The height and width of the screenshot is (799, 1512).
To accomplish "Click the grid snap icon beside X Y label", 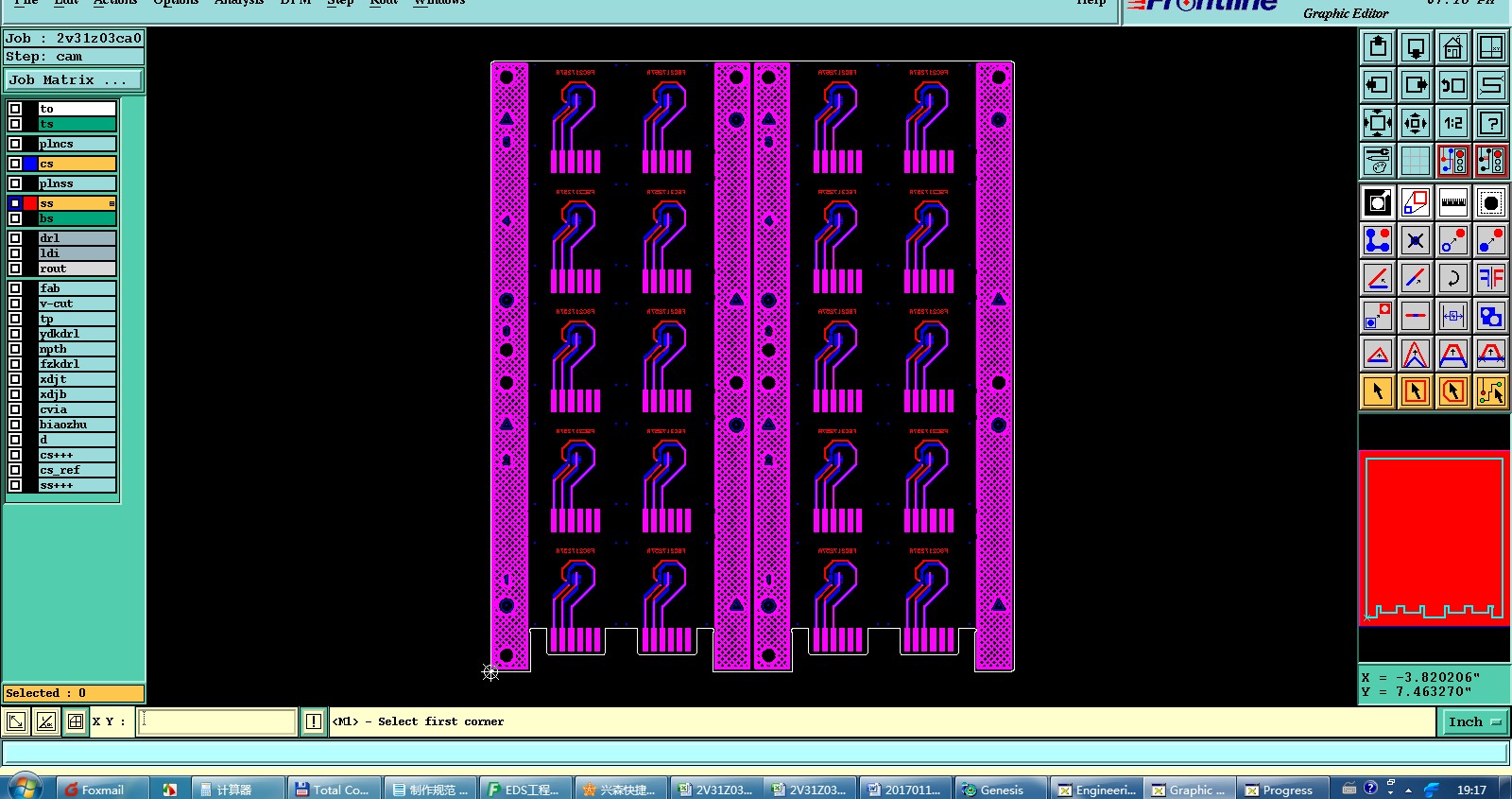I will (75, 721).
